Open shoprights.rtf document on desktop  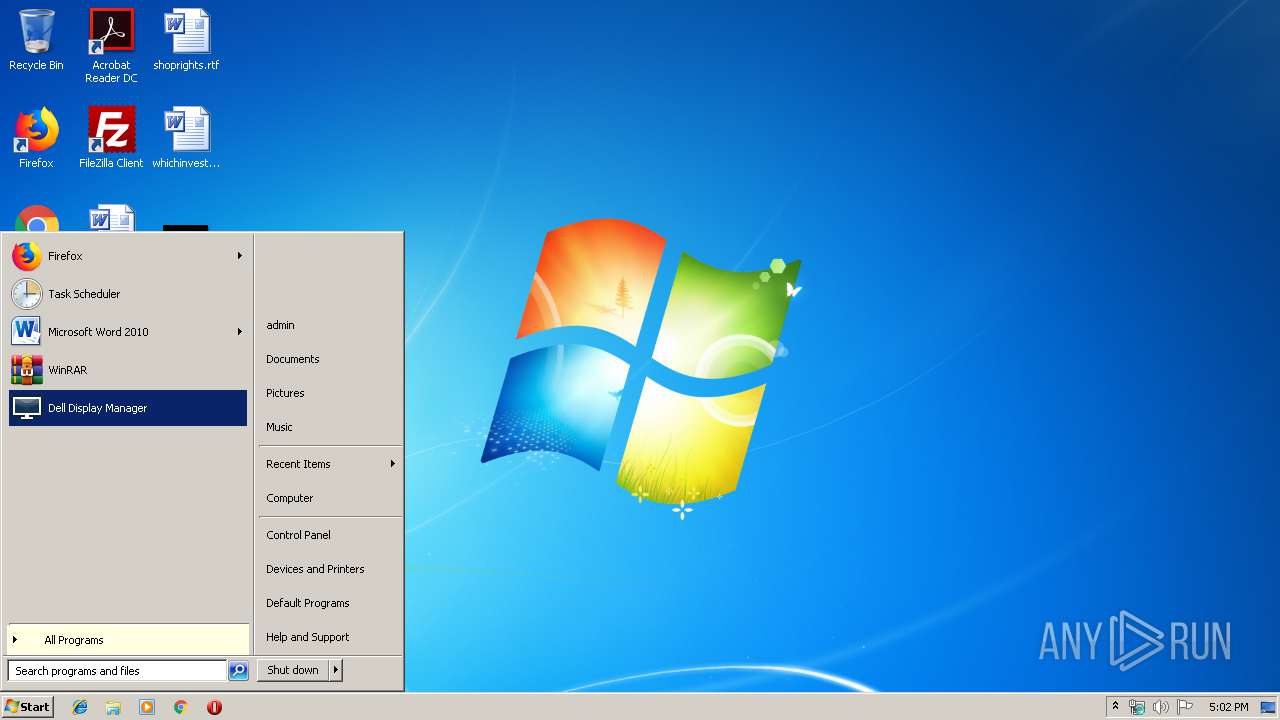coord(186,40)
